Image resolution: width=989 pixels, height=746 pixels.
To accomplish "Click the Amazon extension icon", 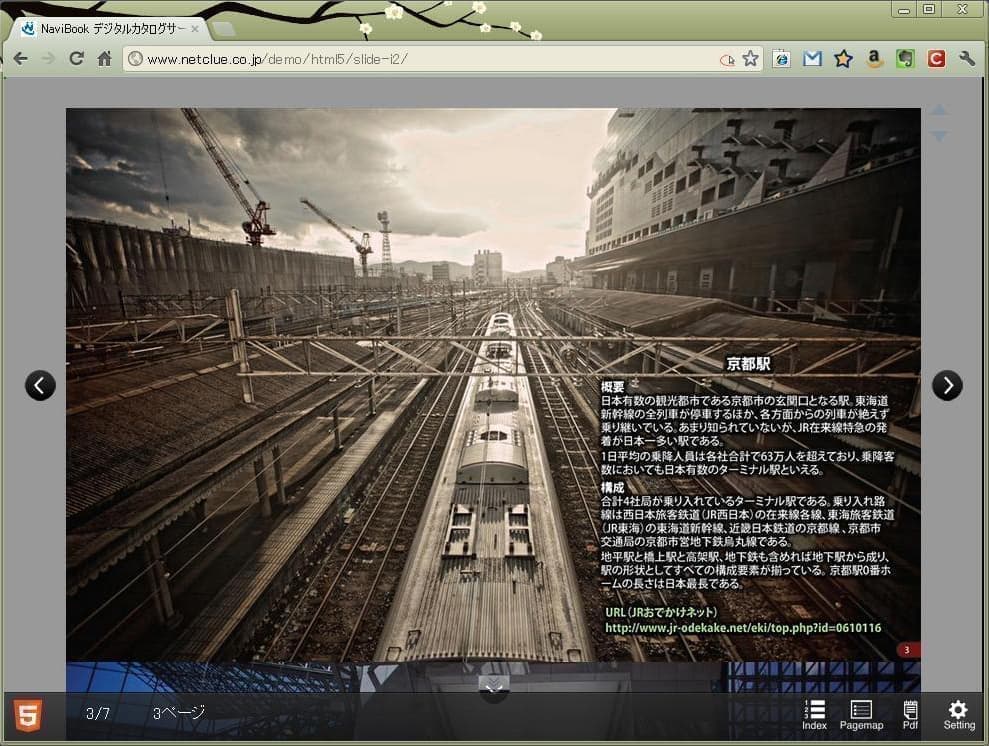I will pyautogui.click(x=874, y=59).
